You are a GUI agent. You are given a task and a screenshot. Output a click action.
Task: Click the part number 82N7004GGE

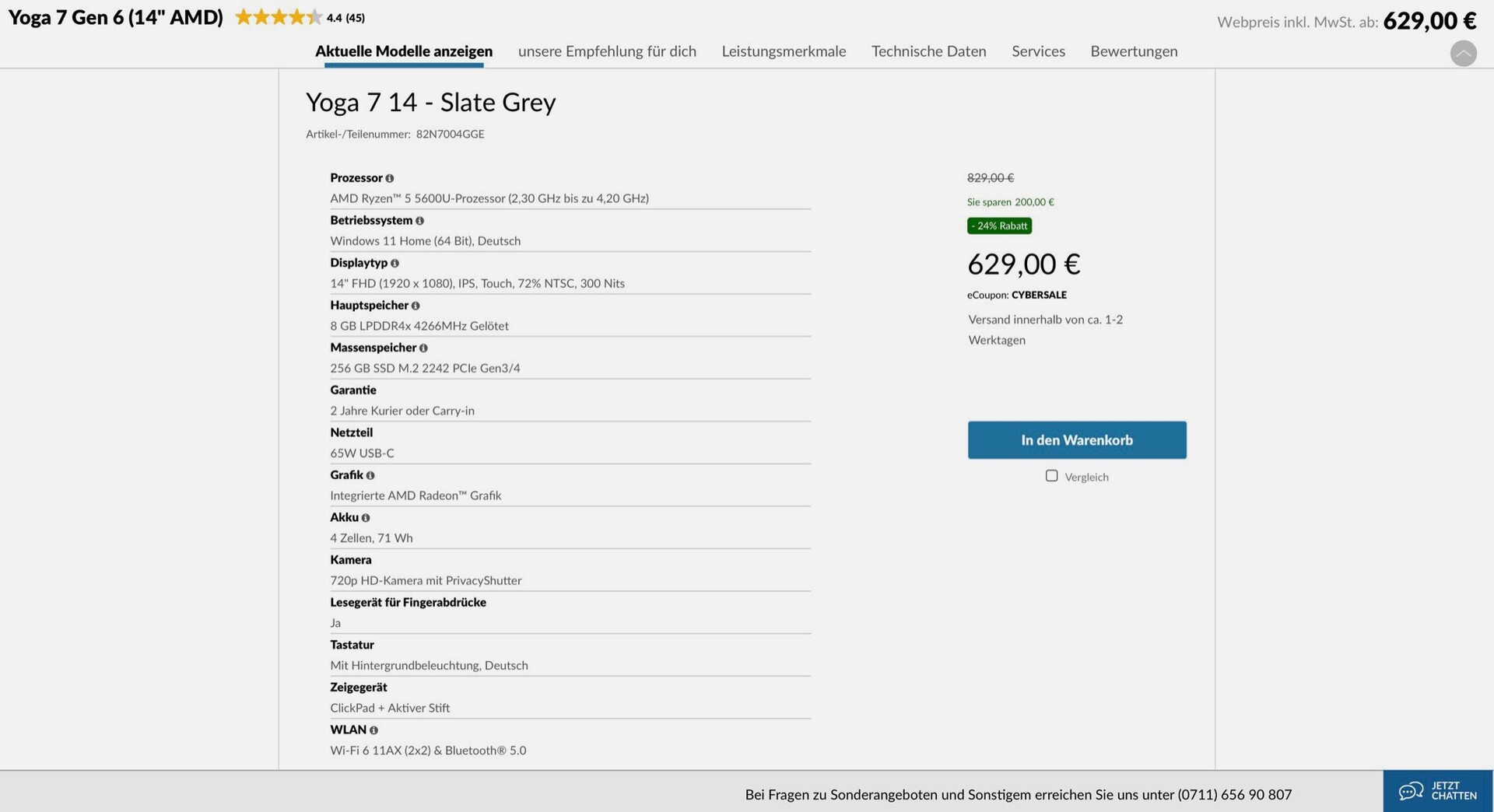(450, 134)
